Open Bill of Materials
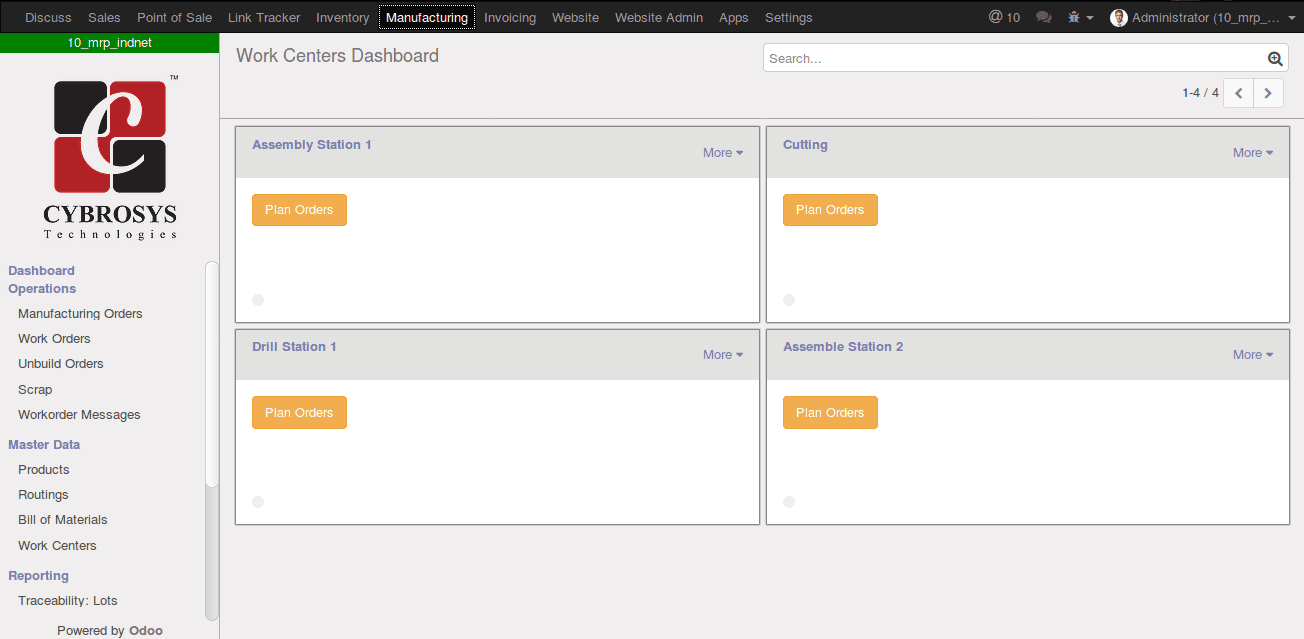The height and width of the screenshot is (639, 1304). [x=62, y=520]
